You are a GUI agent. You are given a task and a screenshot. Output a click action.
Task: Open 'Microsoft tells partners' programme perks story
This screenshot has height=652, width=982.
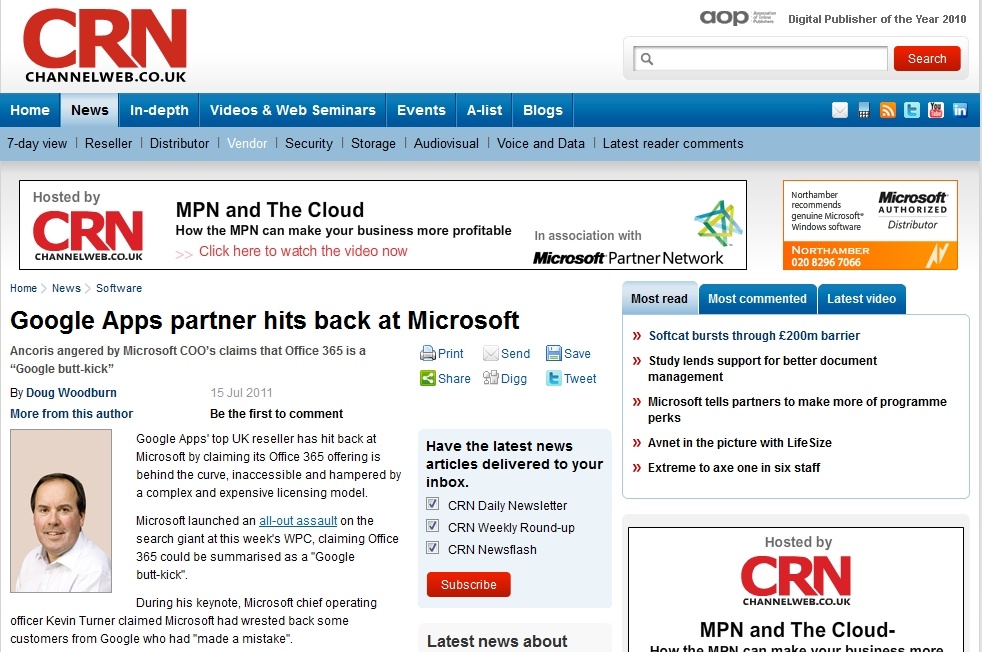click(x=797, y=410)
